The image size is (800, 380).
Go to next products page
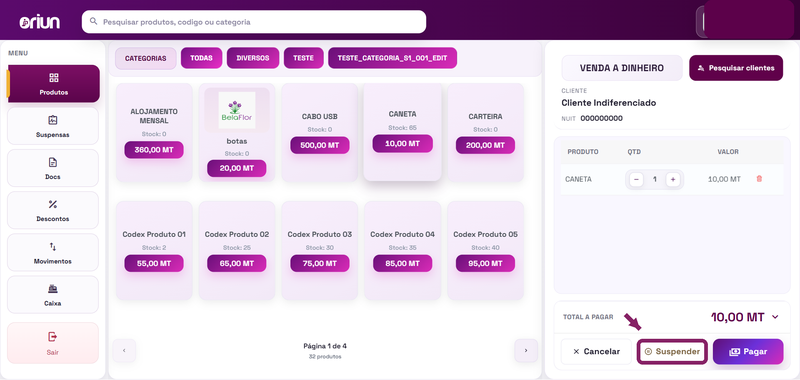click(526, 350)
